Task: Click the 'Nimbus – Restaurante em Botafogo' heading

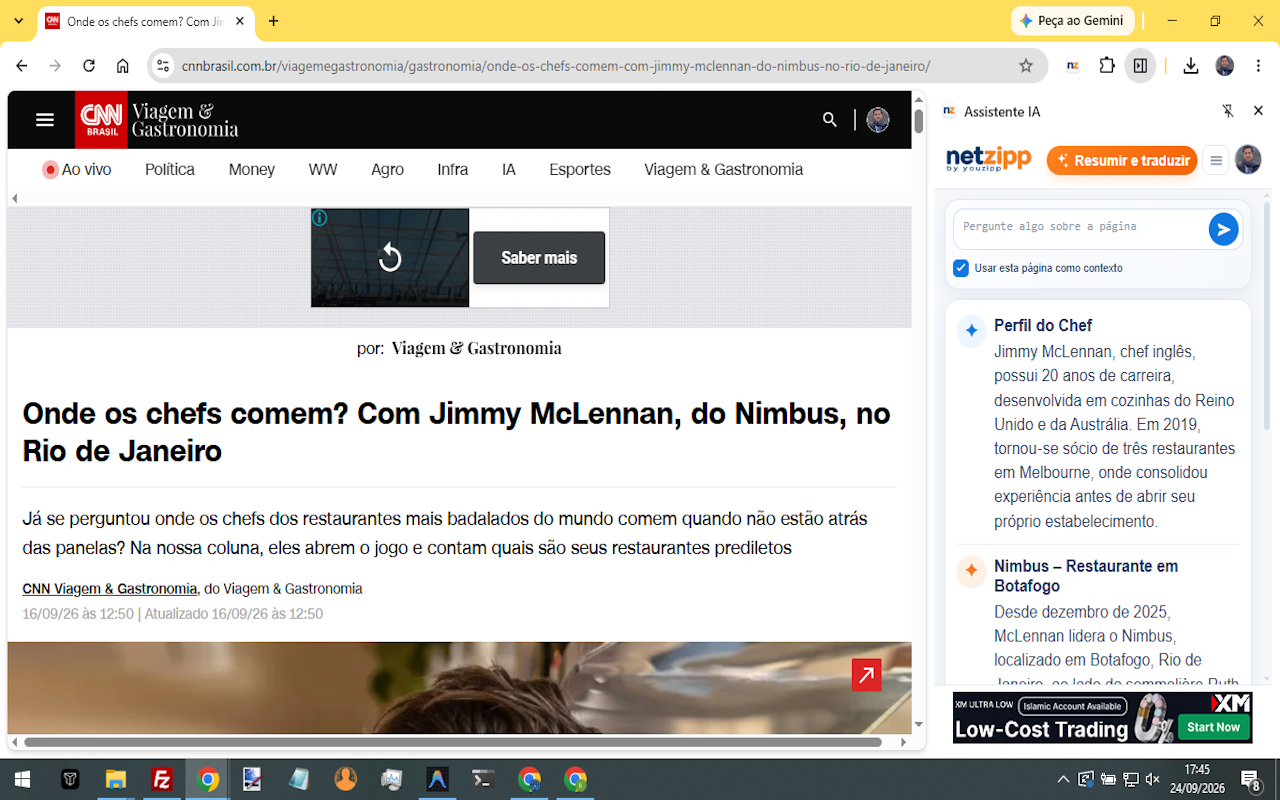Action: [x=1086, y=576]
